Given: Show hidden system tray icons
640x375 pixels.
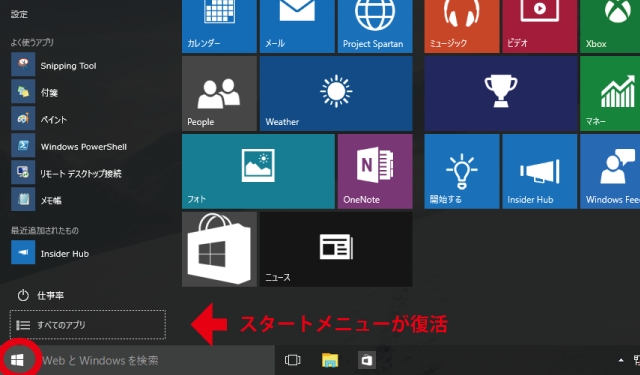Looking at the screenshot, I should [x=621, y=360].
